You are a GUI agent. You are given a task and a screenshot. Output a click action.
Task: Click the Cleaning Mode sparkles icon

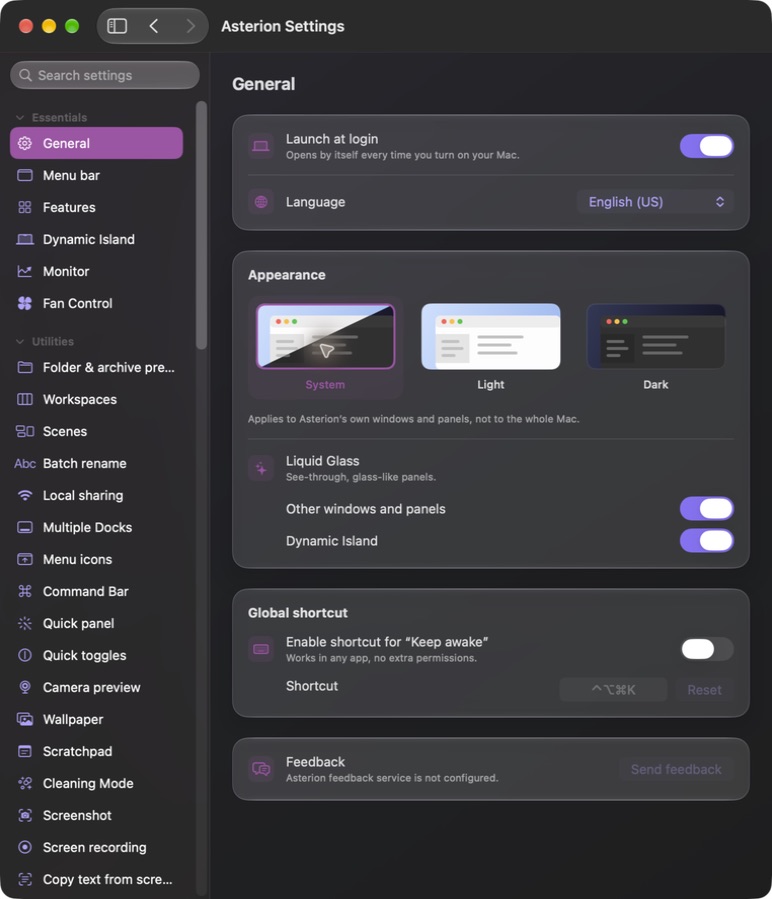point(25,783)
